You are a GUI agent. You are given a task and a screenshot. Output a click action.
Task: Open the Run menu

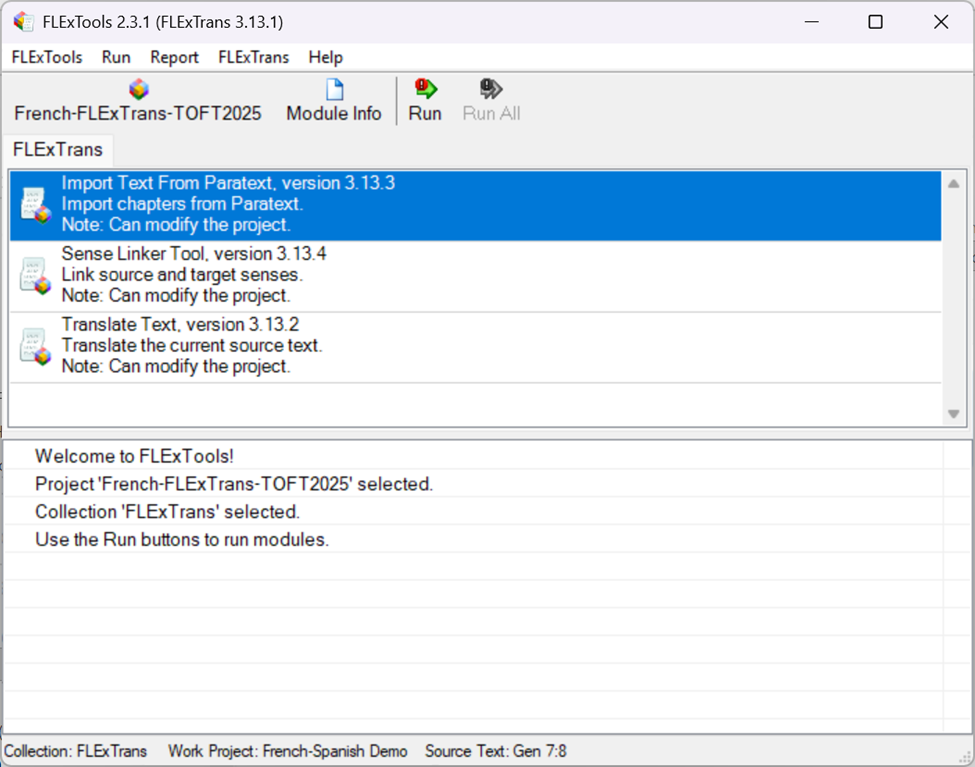click(116, 57)
